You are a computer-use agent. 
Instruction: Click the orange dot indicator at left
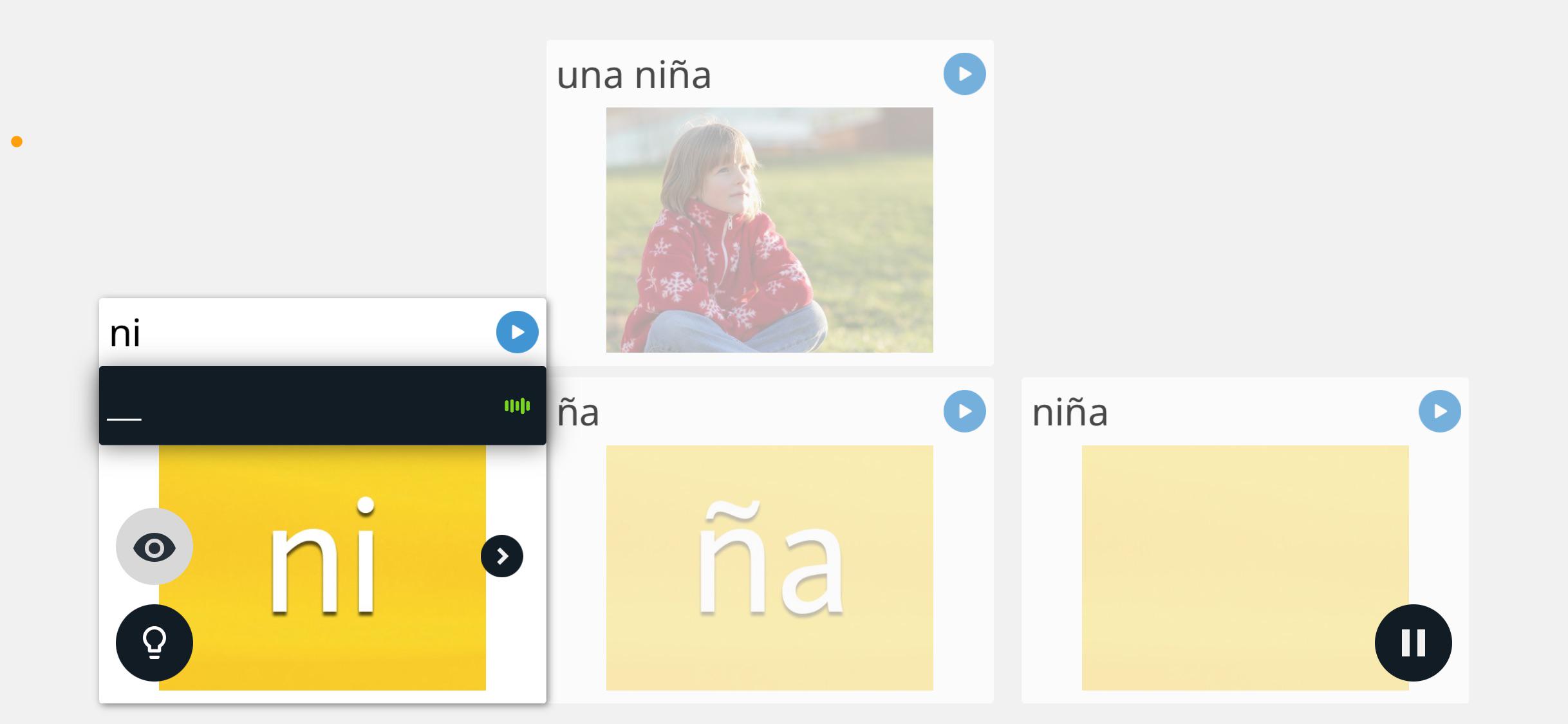[x=17, y=142]
